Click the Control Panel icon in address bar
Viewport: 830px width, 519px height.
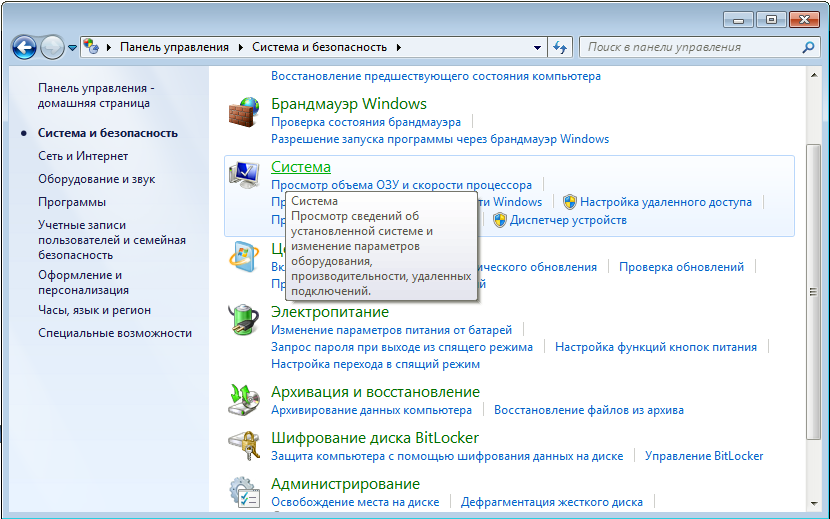click(x=91, y=47)
